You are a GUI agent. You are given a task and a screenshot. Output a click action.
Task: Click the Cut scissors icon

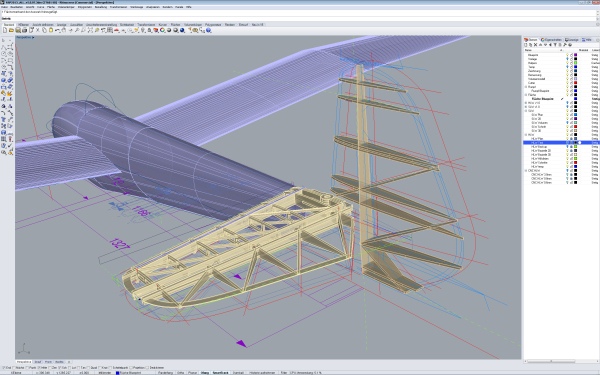coord(38,30)
